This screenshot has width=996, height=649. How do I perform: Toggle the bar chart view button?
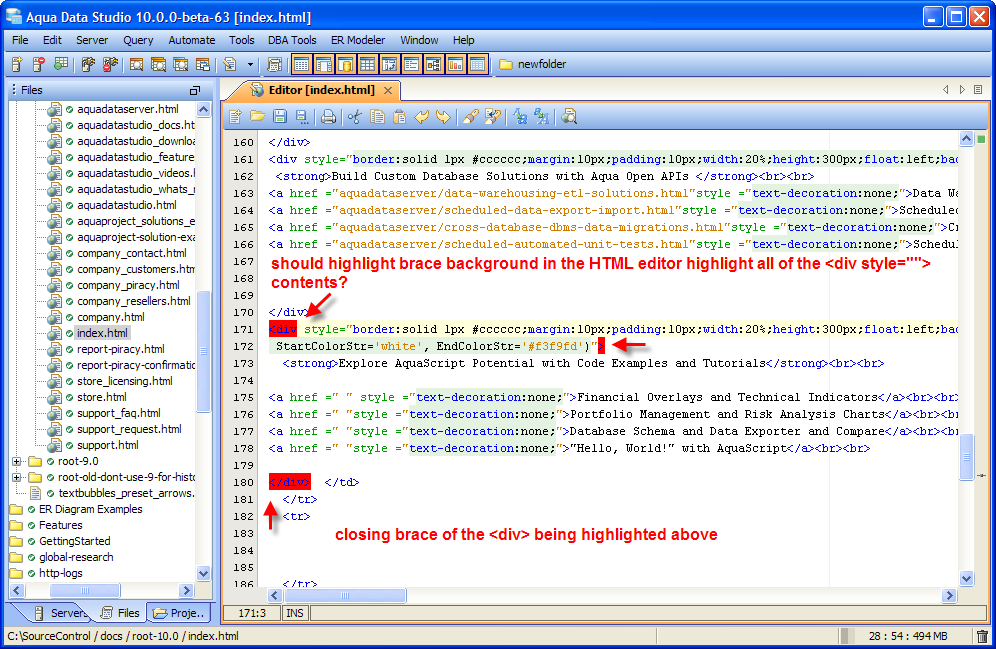pyautogui.click(x=455, y=64)
